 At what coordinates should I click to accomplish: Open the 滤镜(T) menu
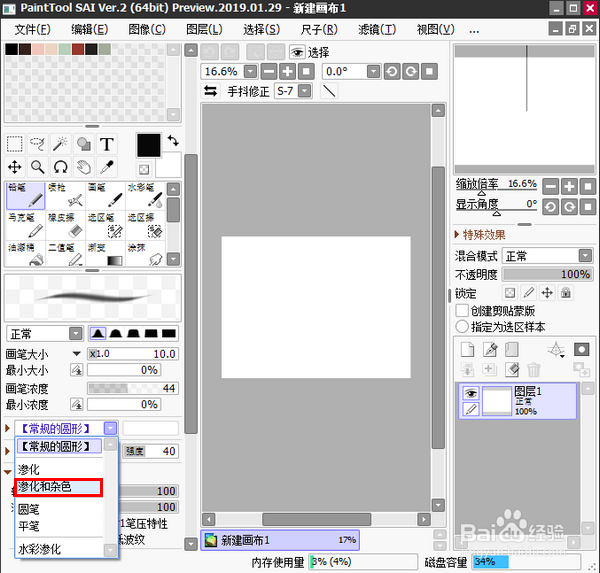tap(377, 29)
